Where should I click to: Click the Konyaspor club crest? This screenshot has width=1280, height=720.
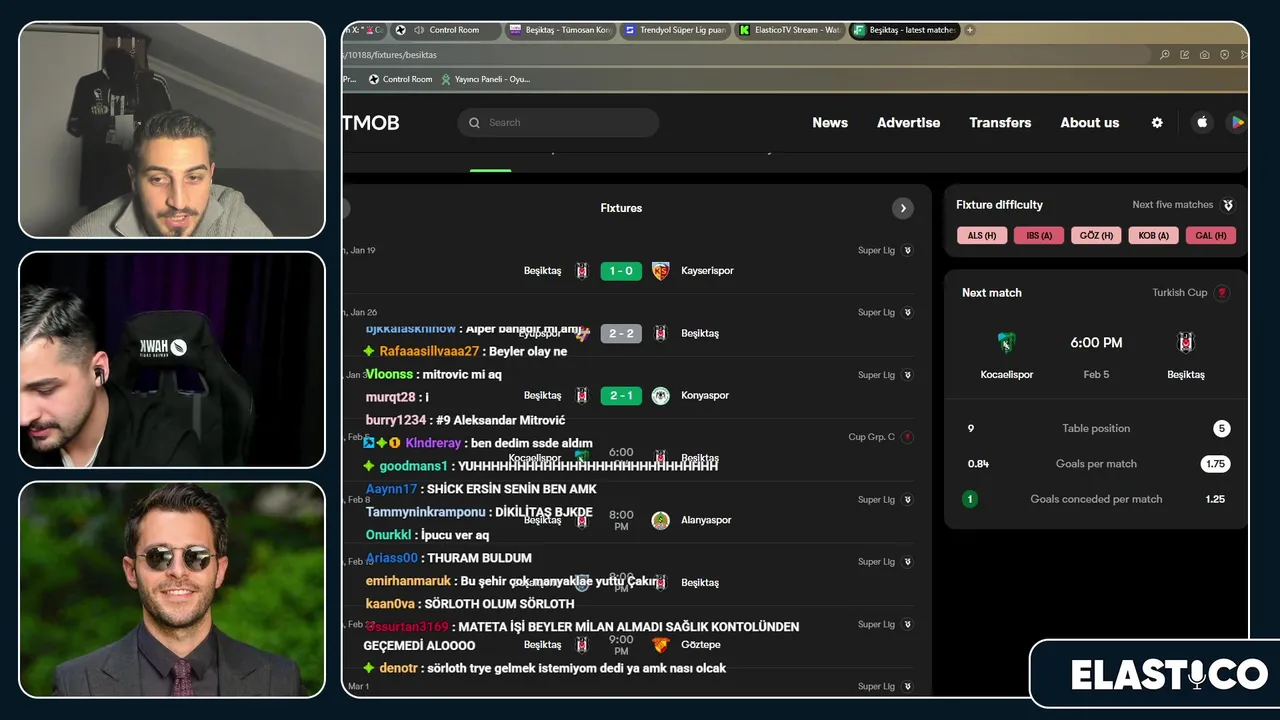tap(660, 395)
